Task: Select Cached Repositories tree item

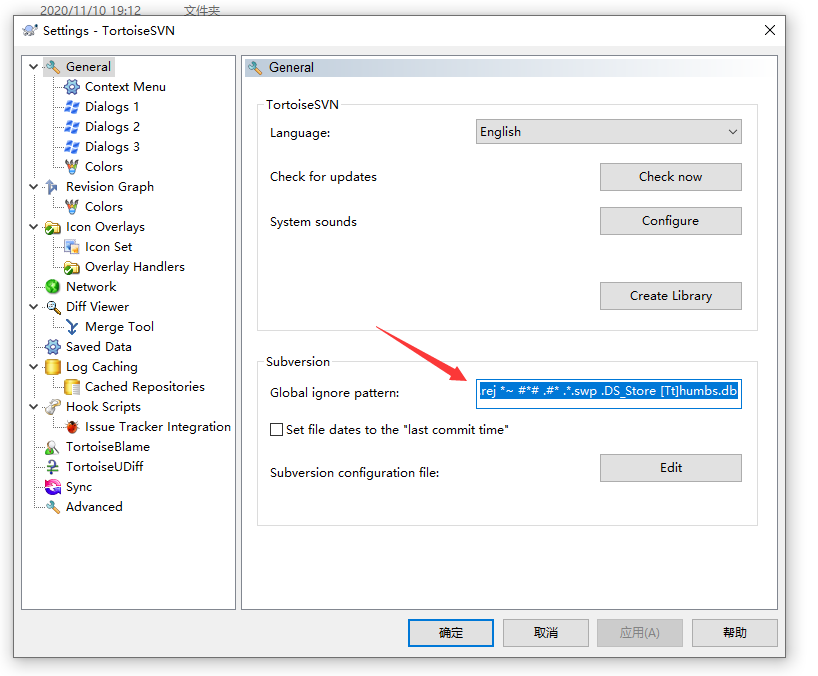Action: click(145, 387)
